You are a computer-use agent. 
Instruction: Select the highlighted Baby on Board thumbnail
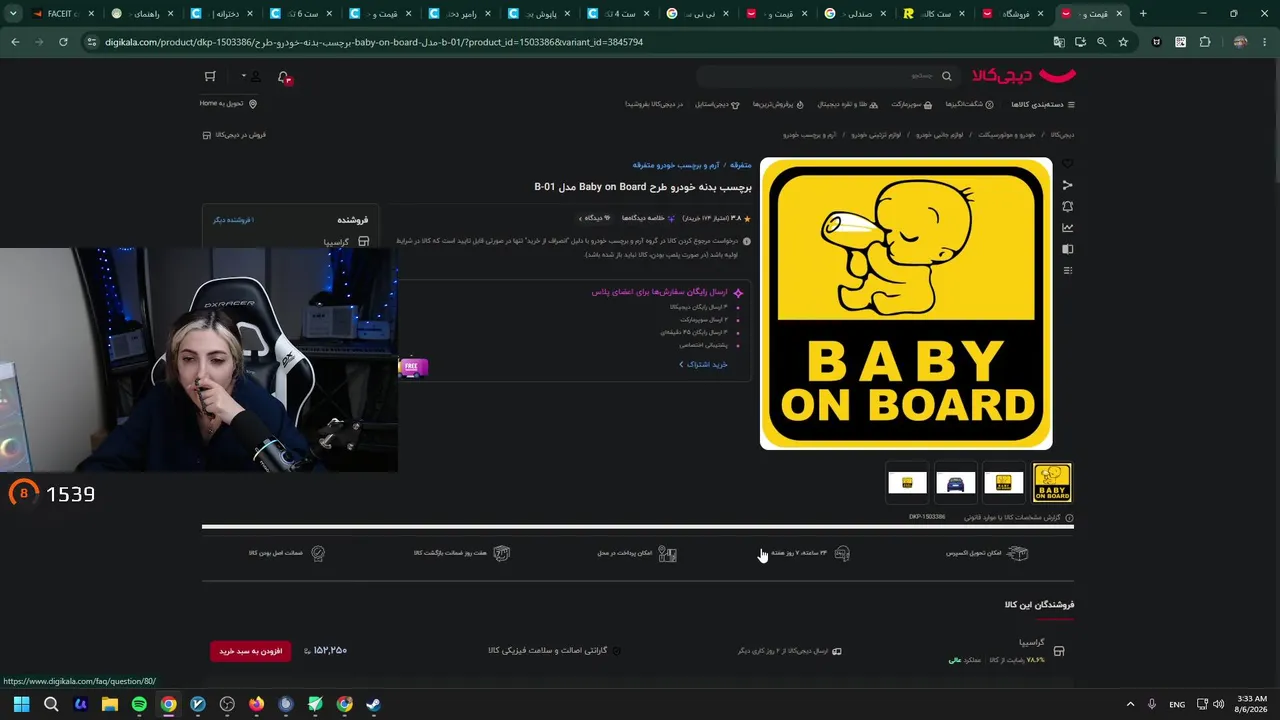[1052, 483]
